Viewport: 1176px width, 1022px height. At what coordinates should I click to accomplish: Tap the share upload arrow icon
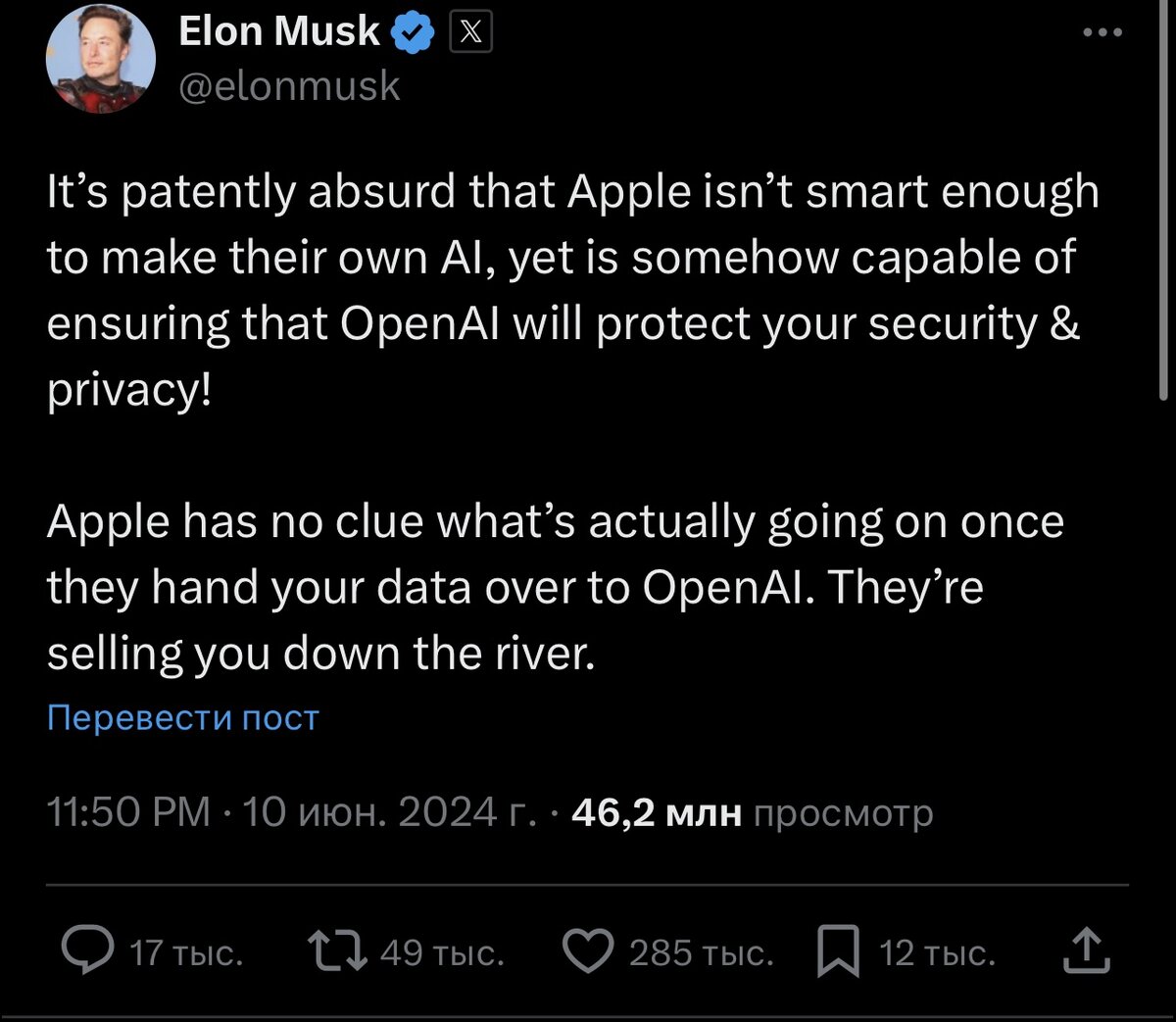click(1087, 951)
